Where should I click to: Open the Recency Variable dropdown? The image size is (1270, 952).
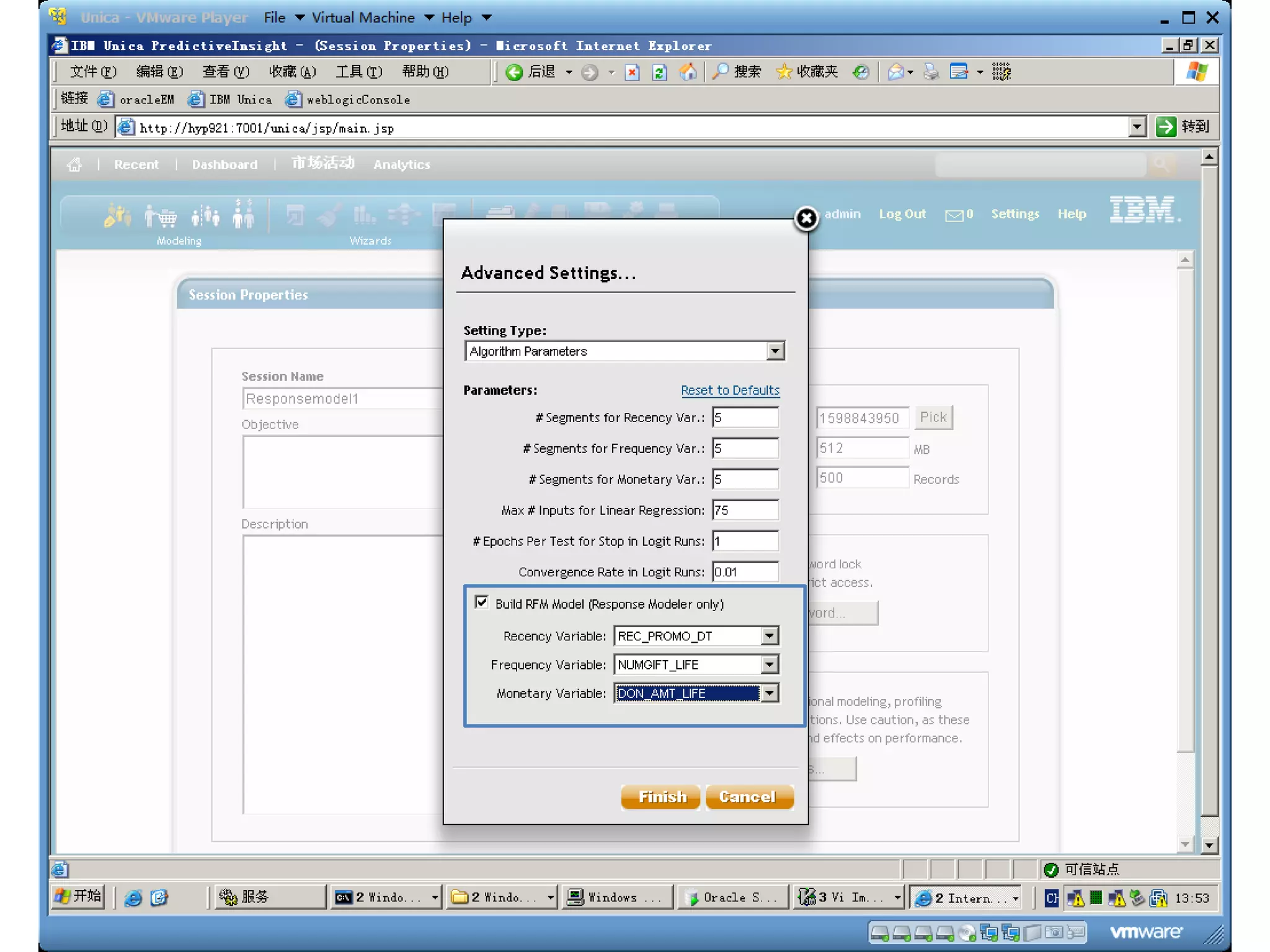click(769, 636)
